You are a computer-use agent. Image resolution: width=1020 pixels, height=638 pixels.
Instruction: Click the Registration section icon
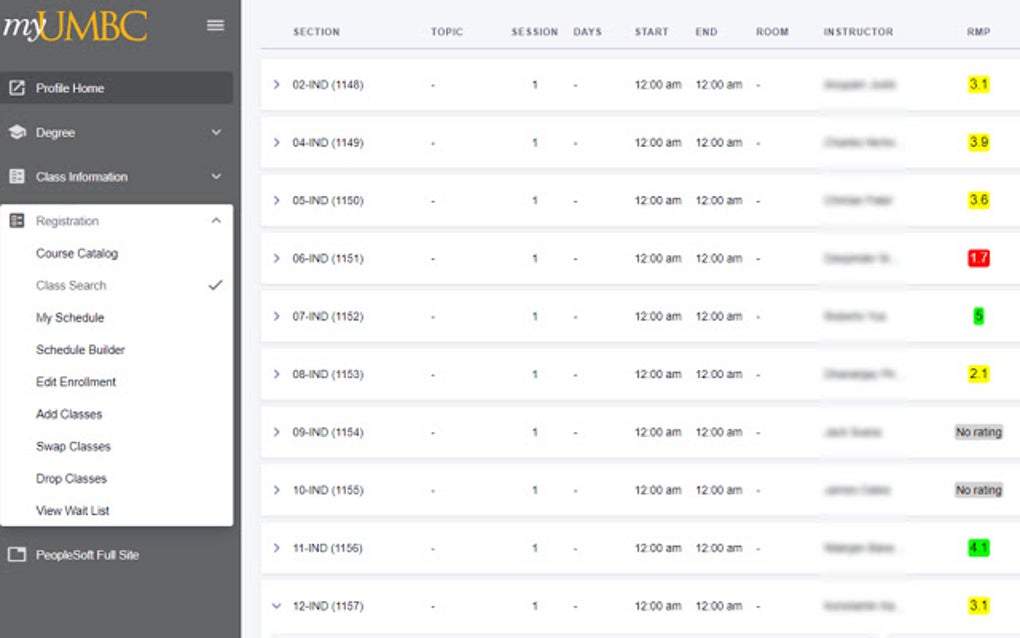point(16,221)
